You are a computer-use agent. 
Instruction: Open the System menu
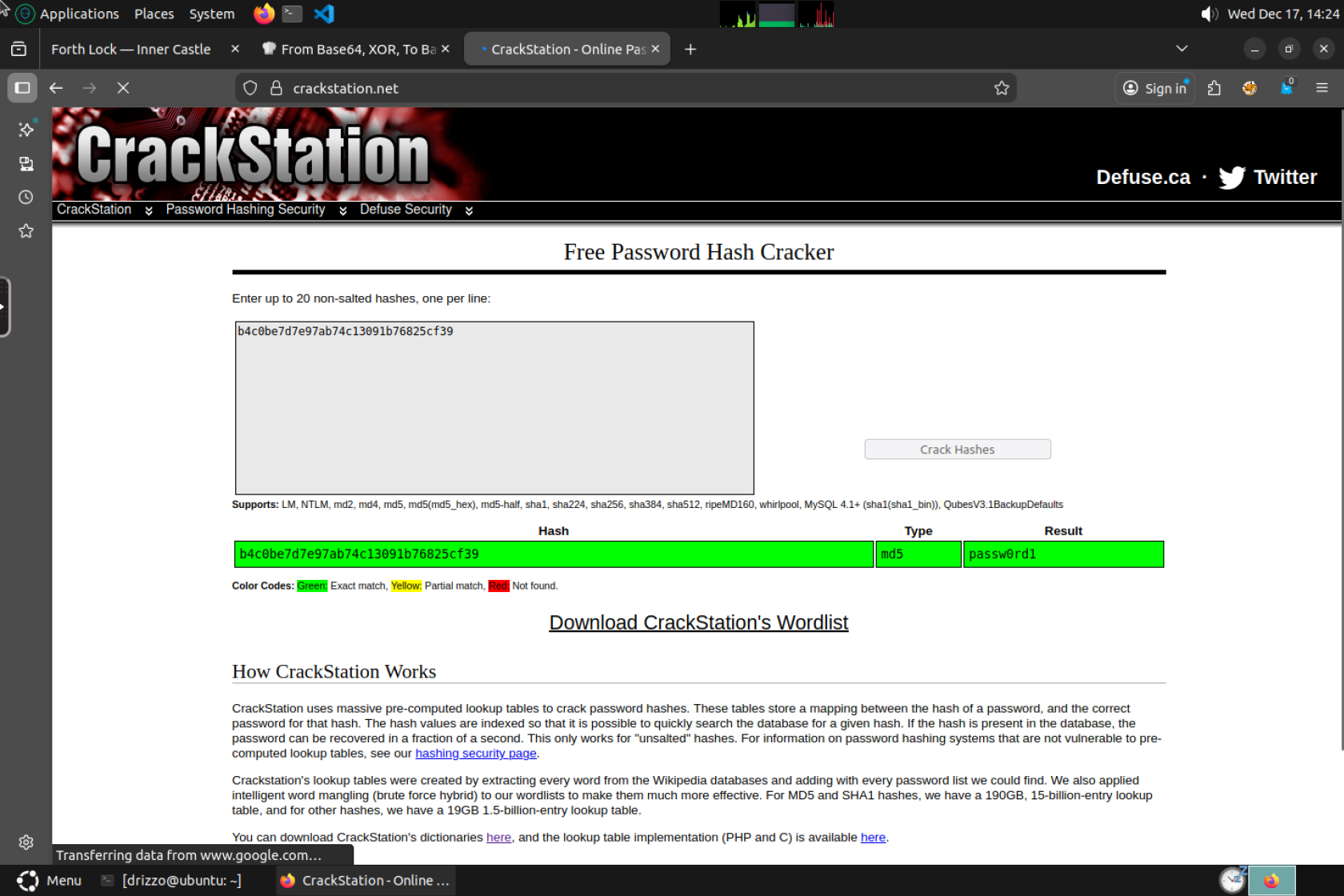(212, 14)
